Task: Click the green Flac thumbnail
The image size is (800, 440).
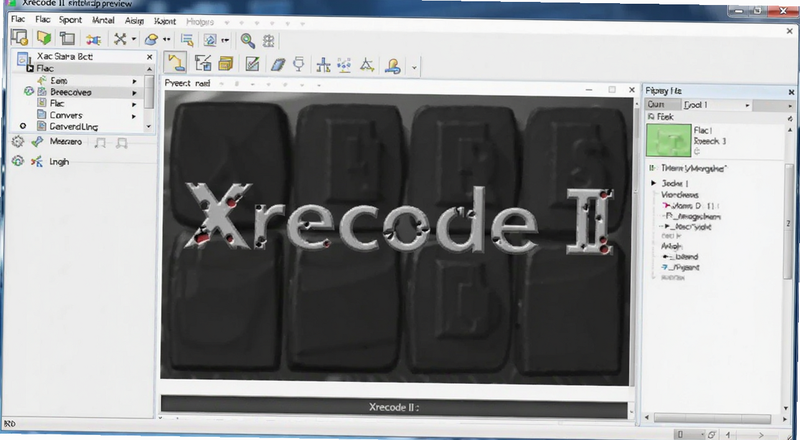Action: point(669,140)
